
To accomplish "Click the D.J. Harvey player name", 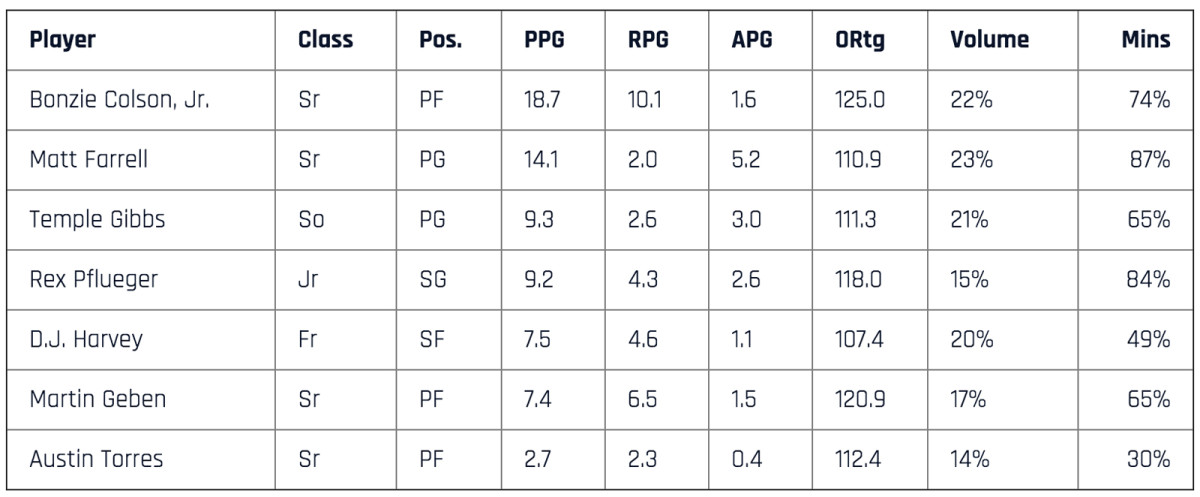I will [x=86, y=340].
